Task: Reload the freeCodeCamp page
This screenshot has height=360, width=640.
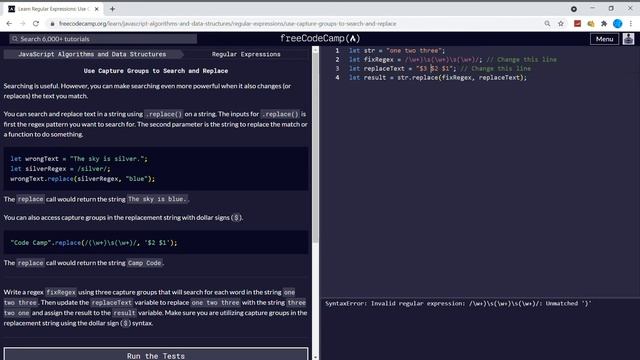Action: click(x=36, y=24)
